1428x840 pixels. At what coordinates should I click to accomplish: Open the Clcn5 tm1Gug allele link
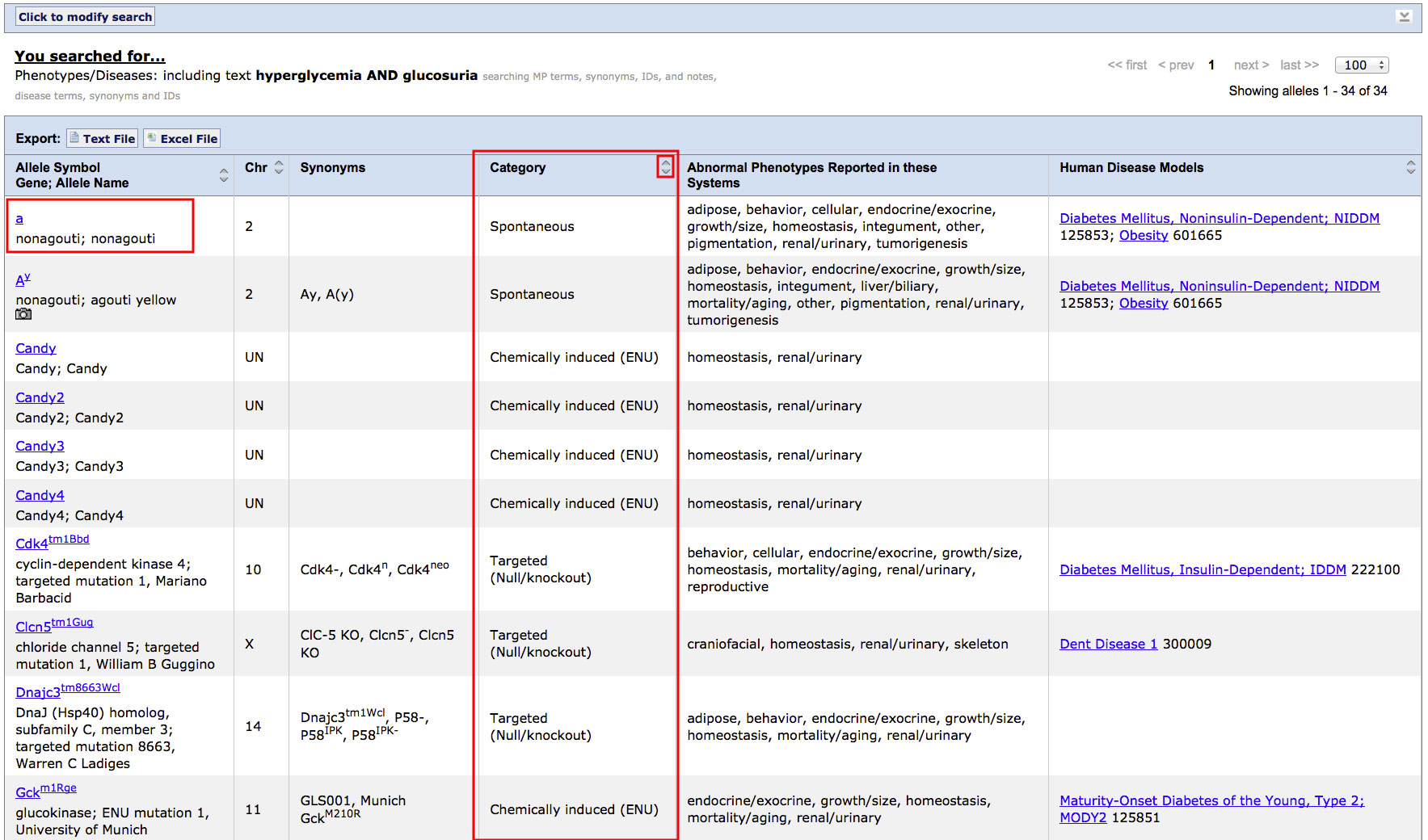pos(53,626)
